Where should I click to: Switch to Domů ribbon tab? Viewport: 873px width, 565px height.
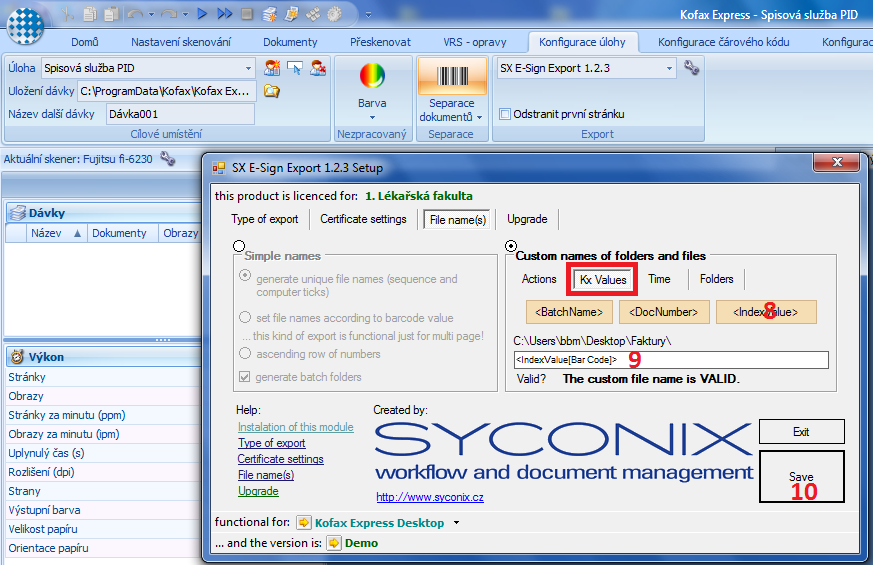coord(85,42)
